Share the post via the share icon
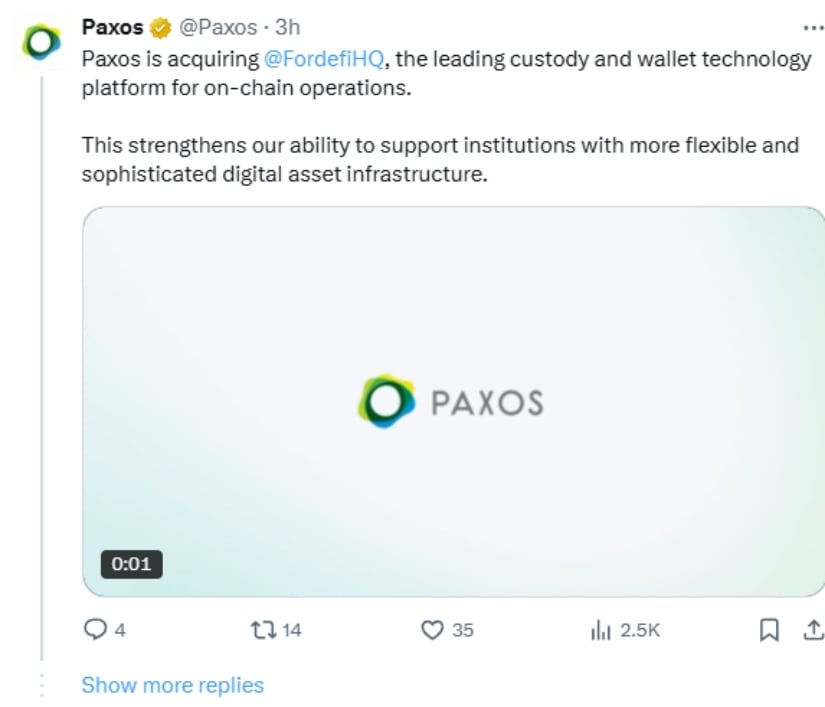 812,630
